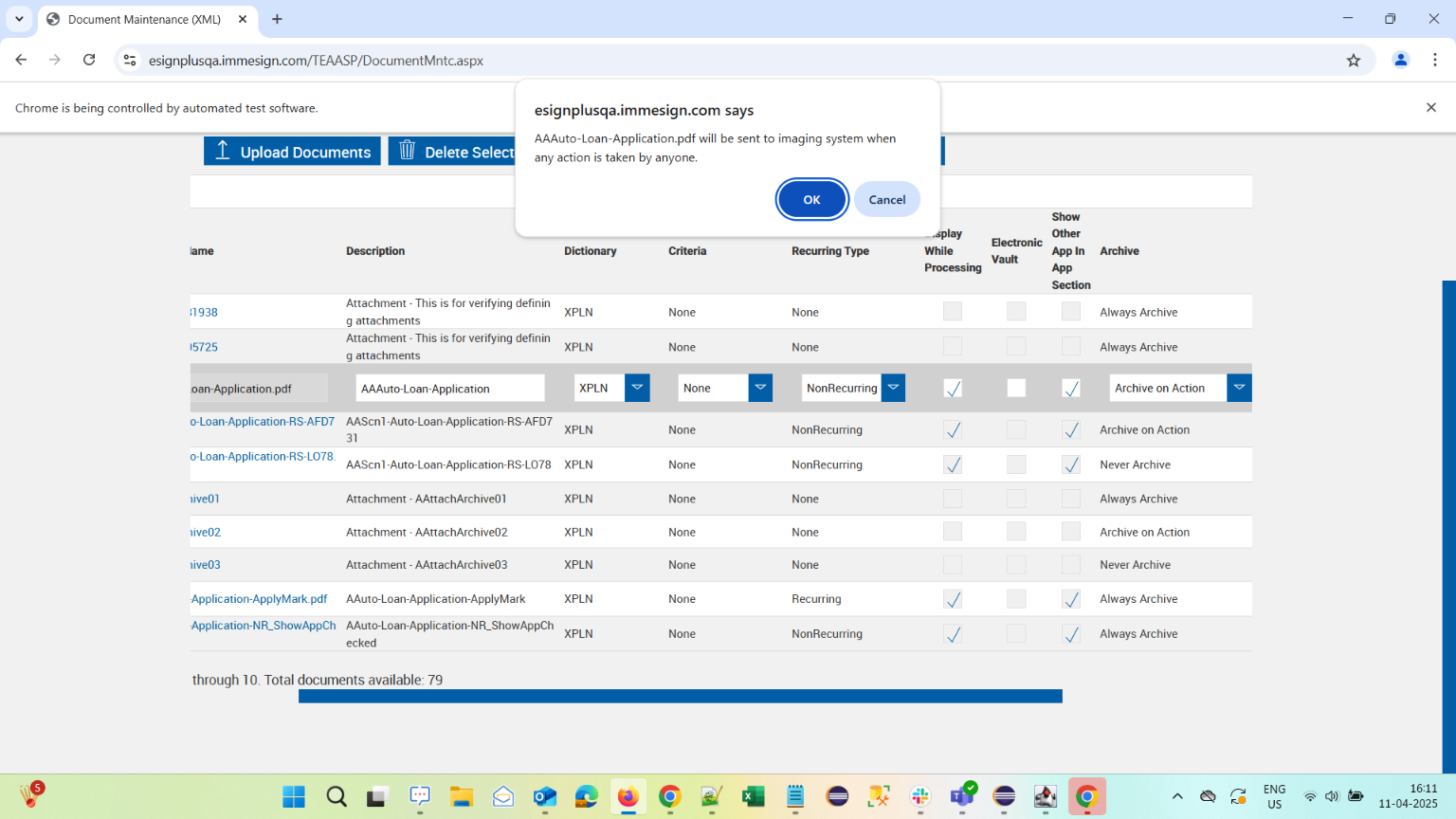Open Firefox from the taskbar
Viewport: 1456px width, 819px height.
point(628,797)
